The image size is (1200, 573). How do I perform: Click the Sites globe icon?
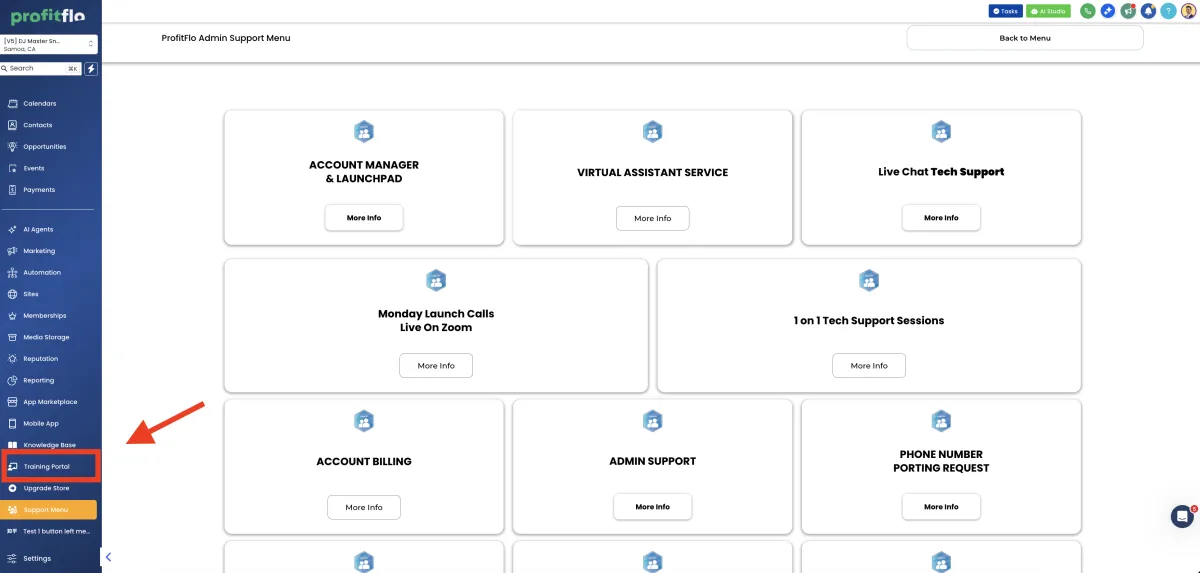[12, 294]
